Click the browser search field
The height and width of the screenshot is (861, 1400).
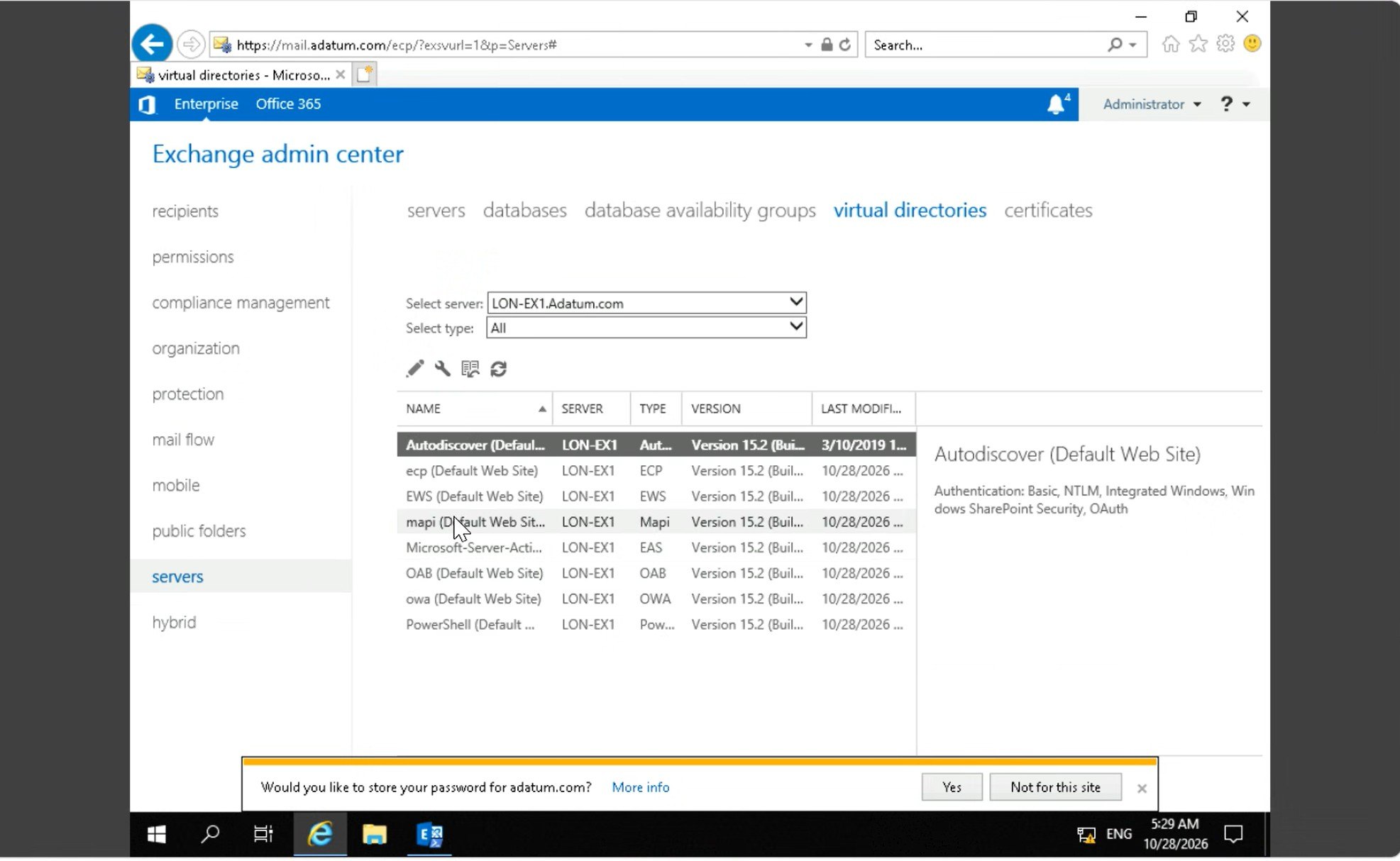point(988,45)
